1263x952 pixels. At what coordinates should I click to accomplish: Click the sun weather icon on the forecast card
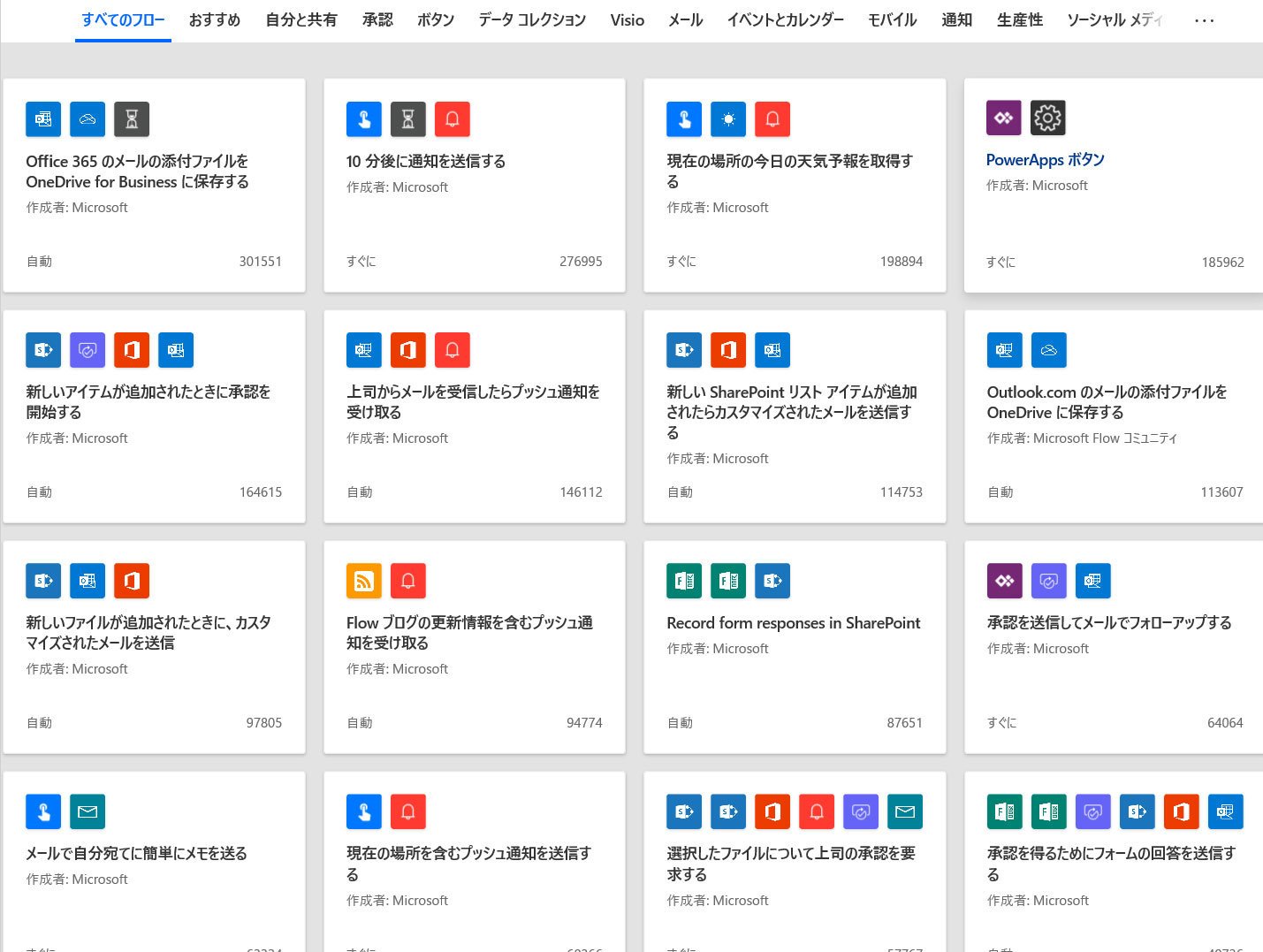tap(728, 119)
